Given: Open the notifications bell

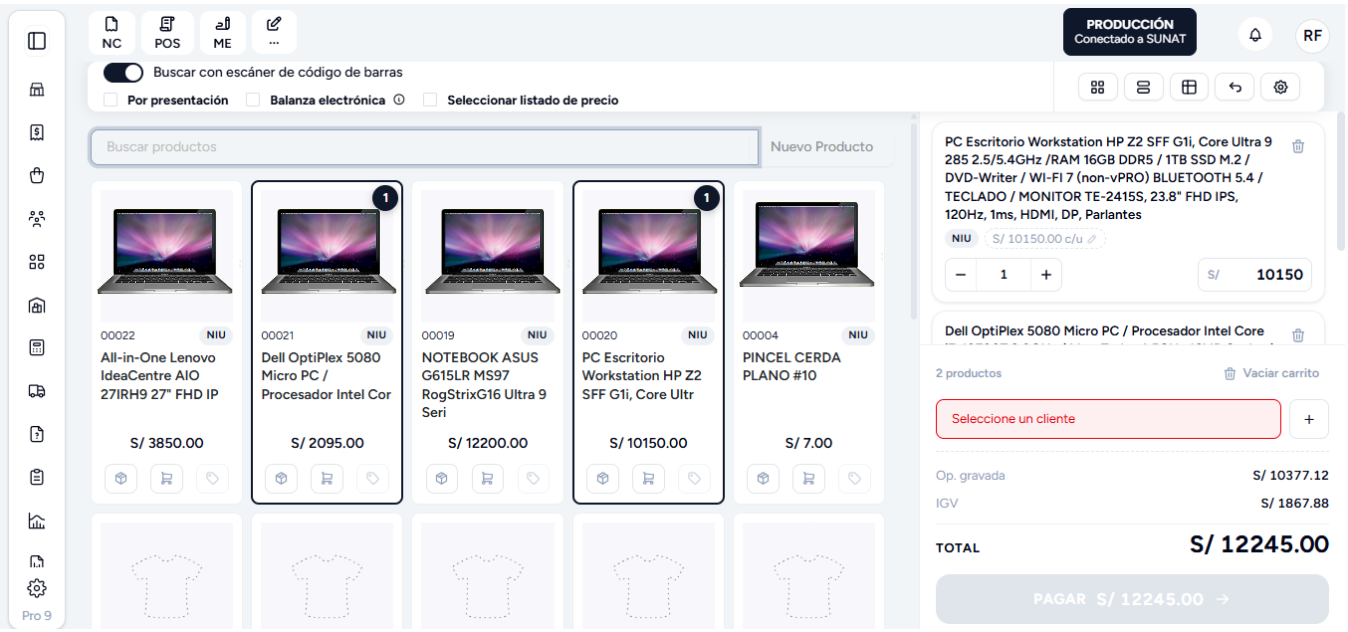Looking at the screenshot, I should (1255, 35).
